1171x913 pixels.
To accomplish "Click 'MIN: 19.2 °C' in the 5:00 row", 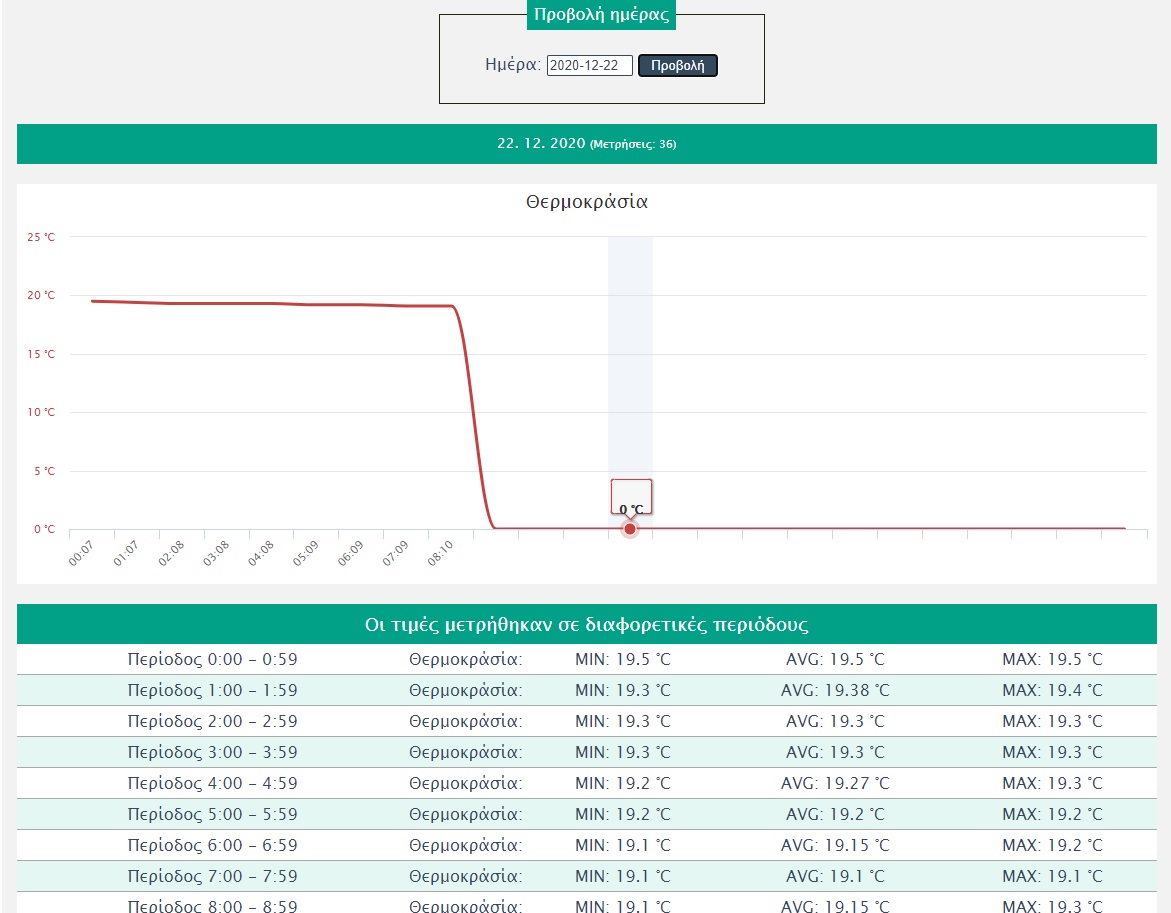I will point(623,814).
